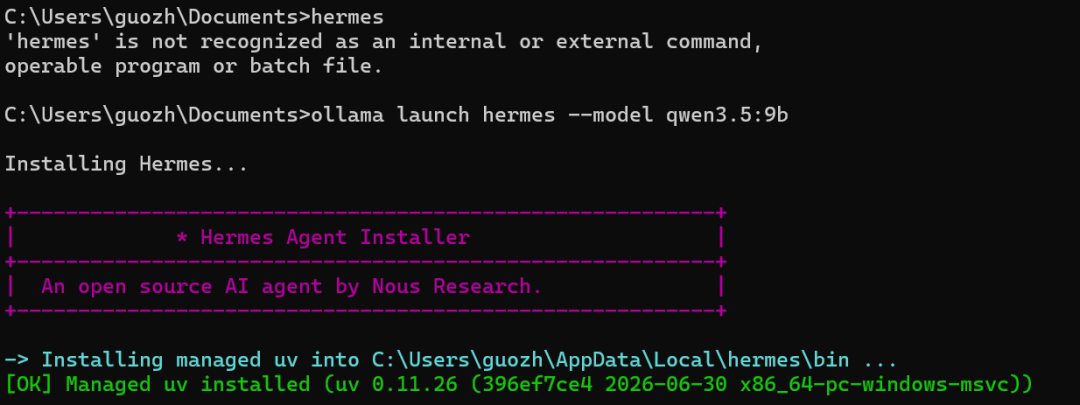This screenshot has width=1080, height=405.
Task: Click the '->' arrow before 'Installing managed uv'
Action: 17,360
